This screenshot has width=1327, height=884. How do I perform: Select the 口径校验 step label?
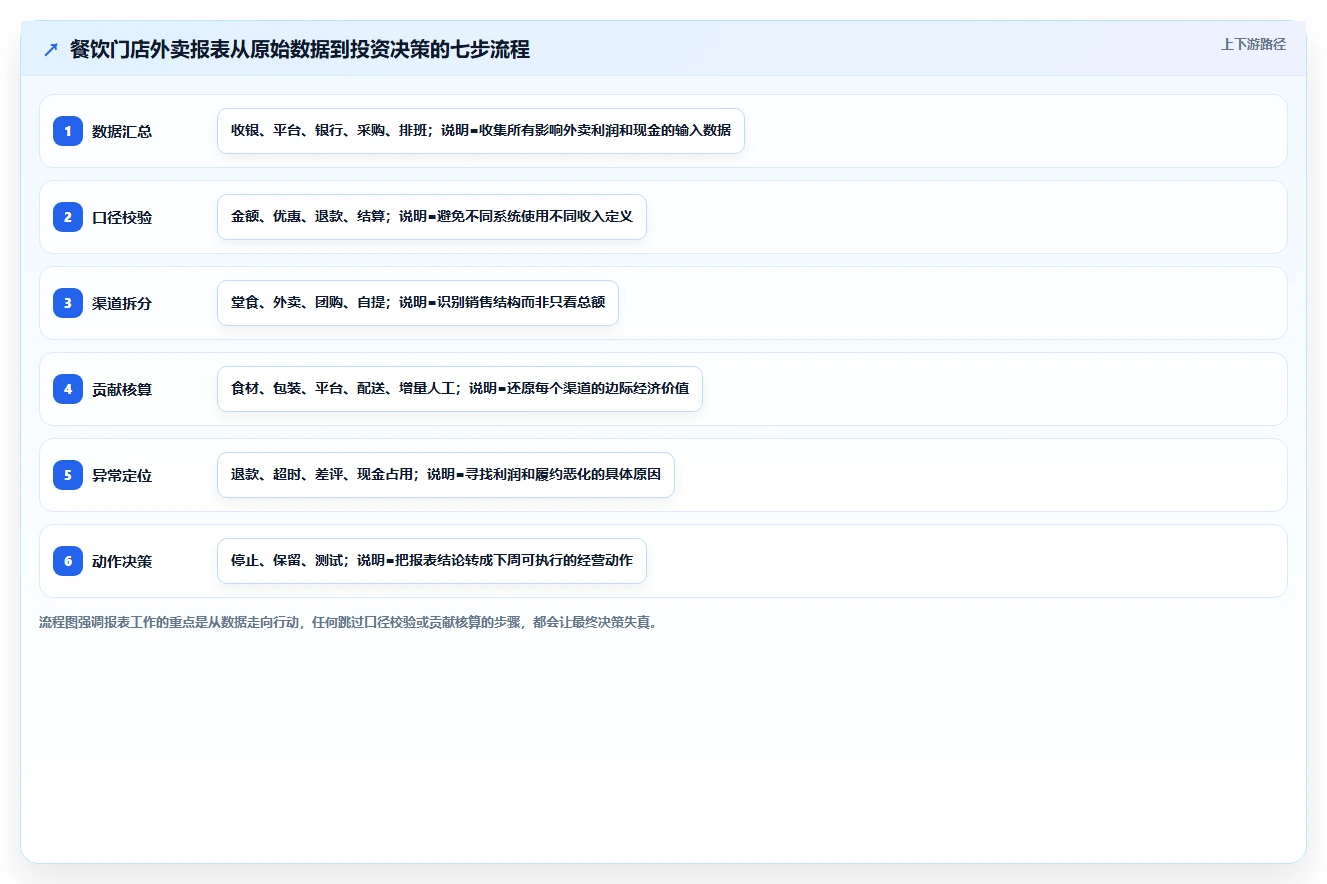[x=122, y=217]
